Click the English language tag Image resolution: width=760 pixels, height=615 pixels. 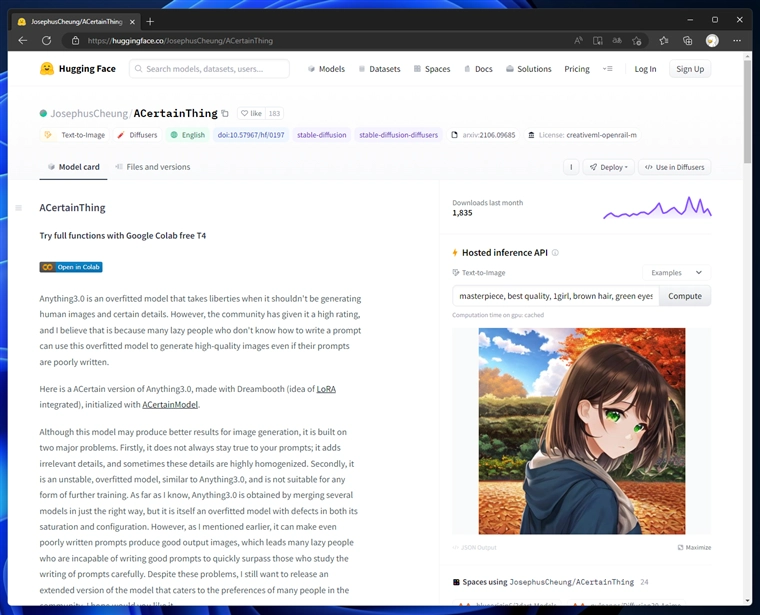pos(188,135)
